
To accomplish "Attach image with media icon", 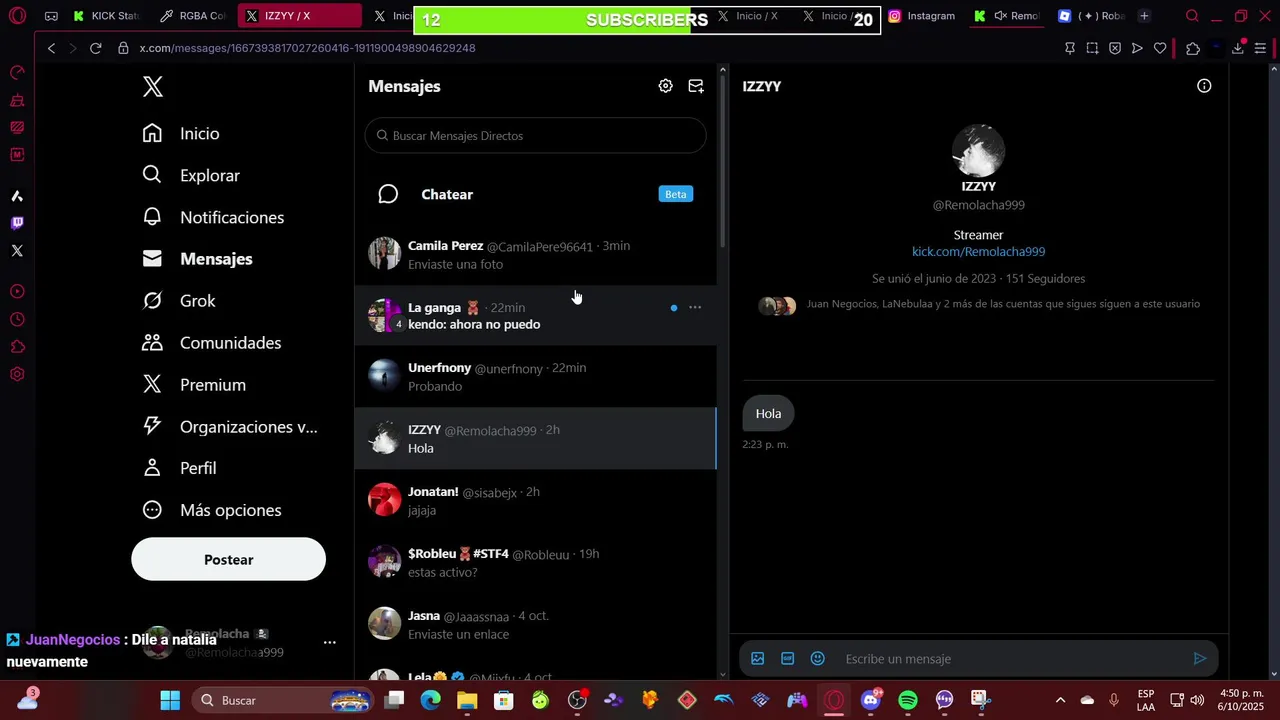I will (x=758, y=658).
